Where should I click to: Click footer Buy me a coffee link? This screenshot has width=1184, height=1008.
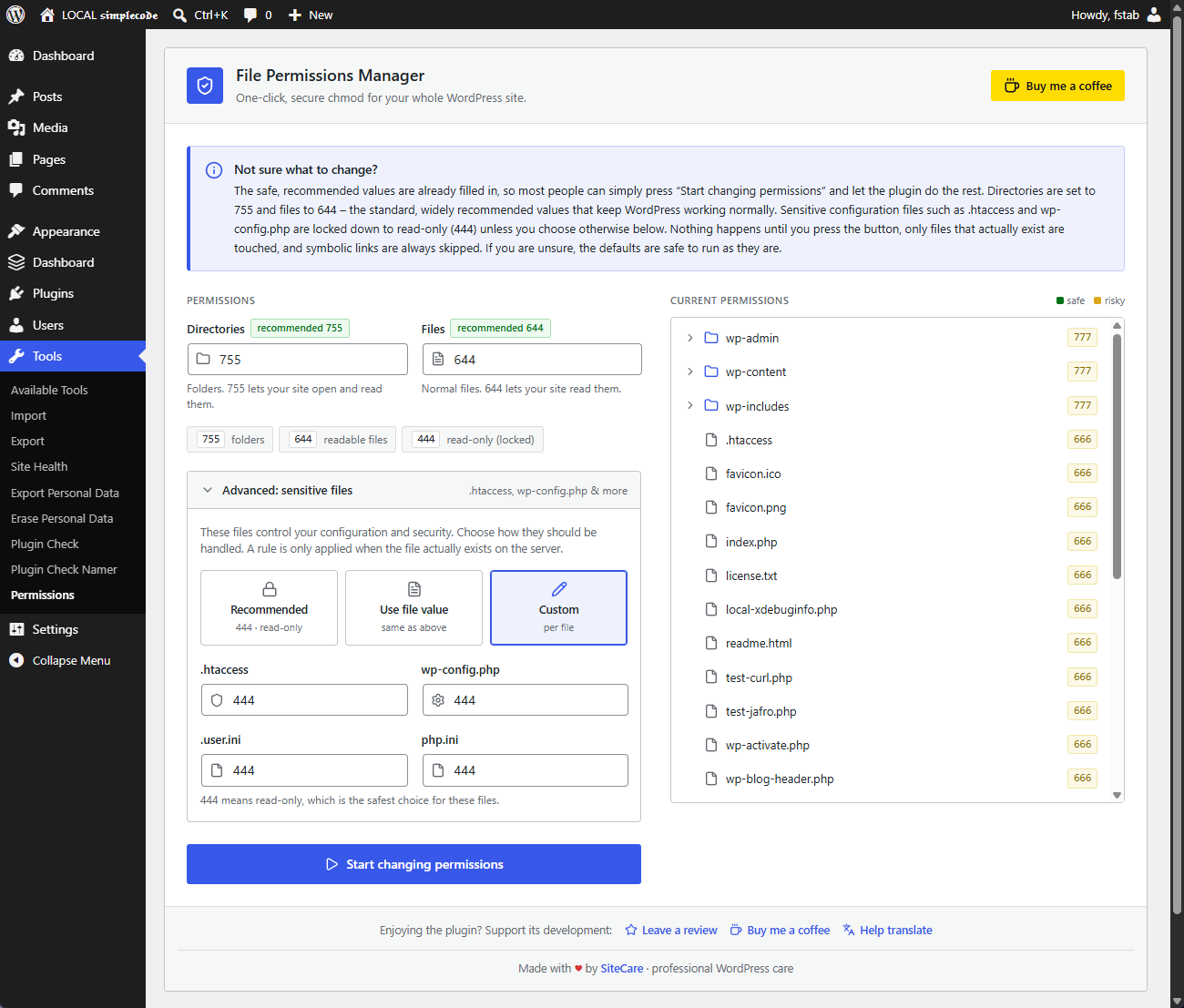tap(780, 930)
